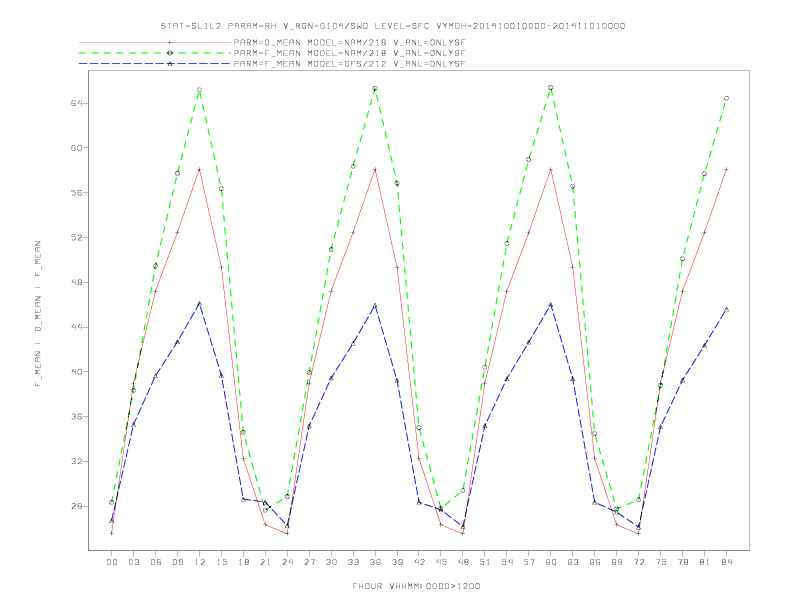The height and width of the screenshot is (612, 792).
Task: Click the 33 forecast hour tick label
Action: [x=353, y=562]
